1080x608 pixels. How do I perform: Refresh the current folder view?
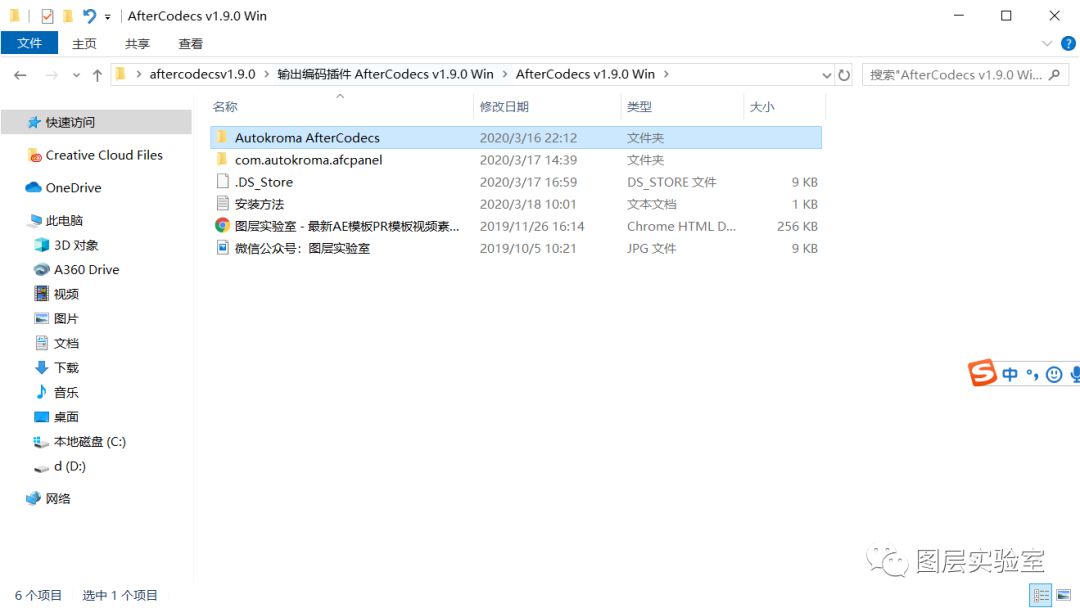coord(844,74)
